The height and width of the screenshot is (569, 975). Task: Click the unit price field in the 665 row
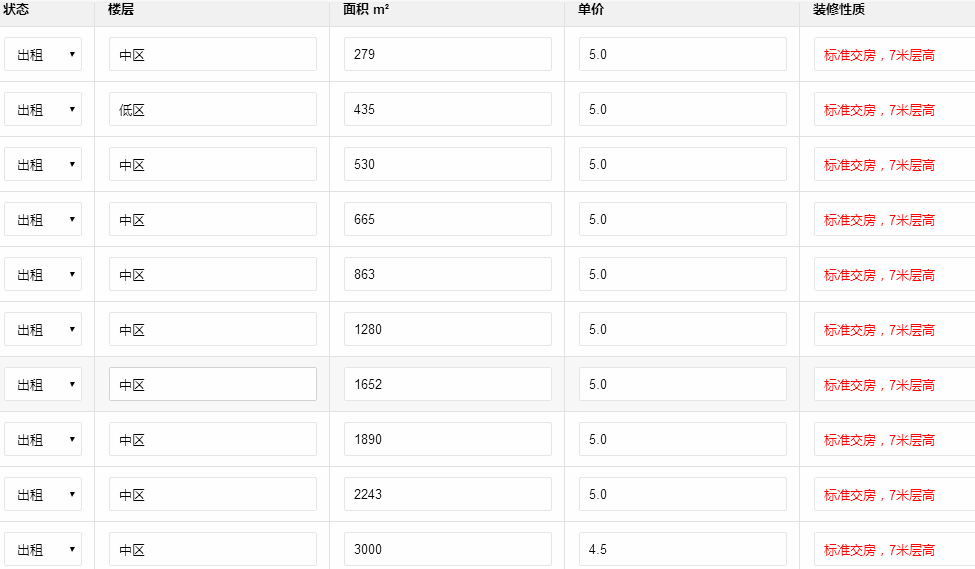click(x=682, y=220)
